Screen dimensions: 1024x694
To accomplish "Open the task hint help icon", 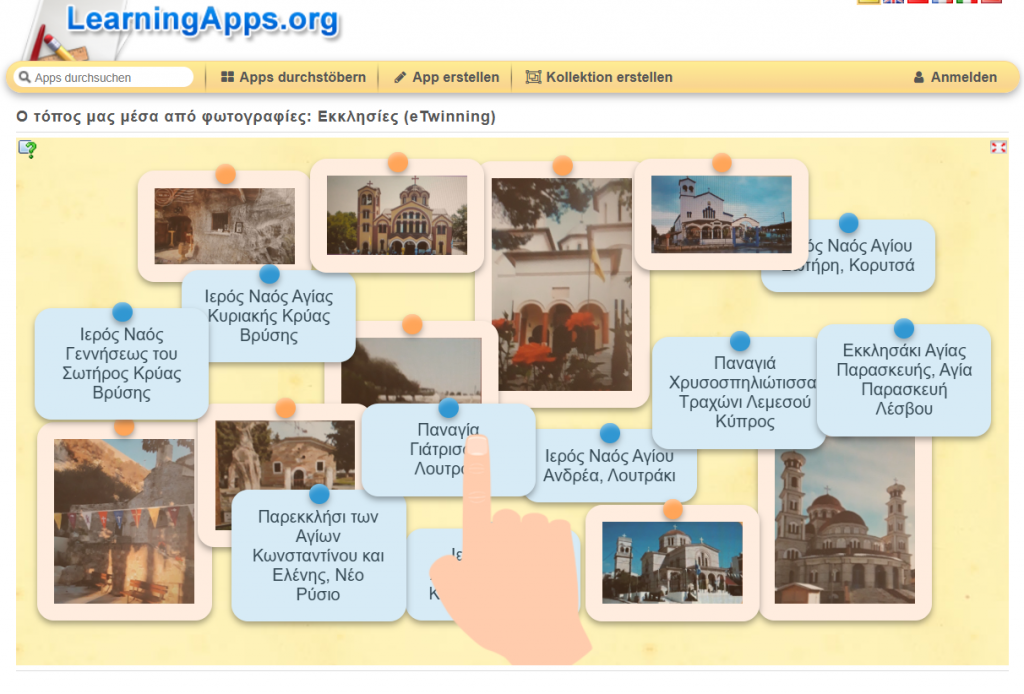I will [x=27, y=149].
